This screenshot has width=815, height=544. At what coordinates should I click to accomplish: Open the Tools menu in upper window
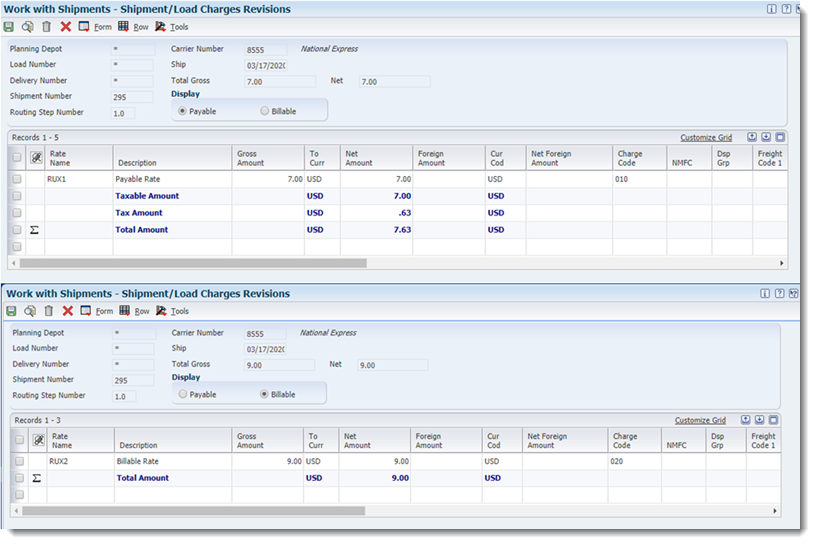click(179, 27)
